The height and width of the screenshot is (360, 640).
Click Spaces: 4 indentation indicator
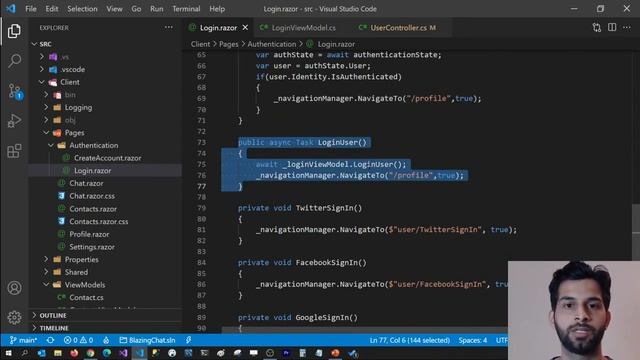click(473, 340)
